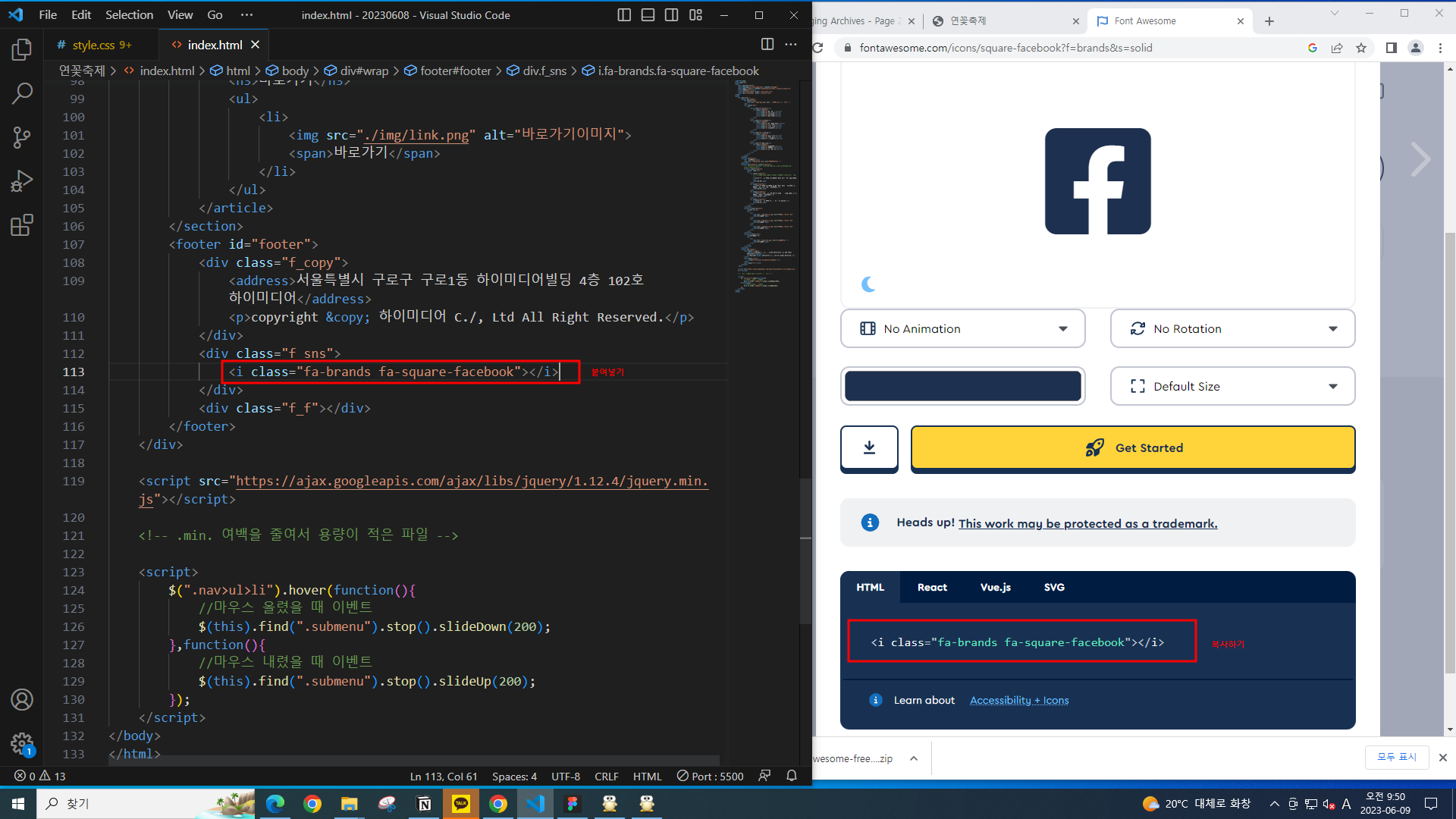1456x819 pixels.
Task: Select the index.html editor tab
Action: point(215,45)
